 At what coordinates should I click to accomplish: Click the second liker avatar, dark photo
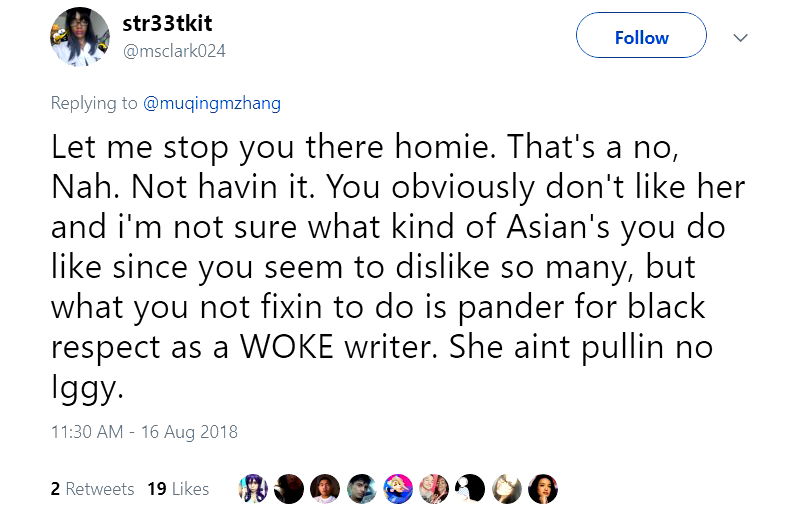288,488
